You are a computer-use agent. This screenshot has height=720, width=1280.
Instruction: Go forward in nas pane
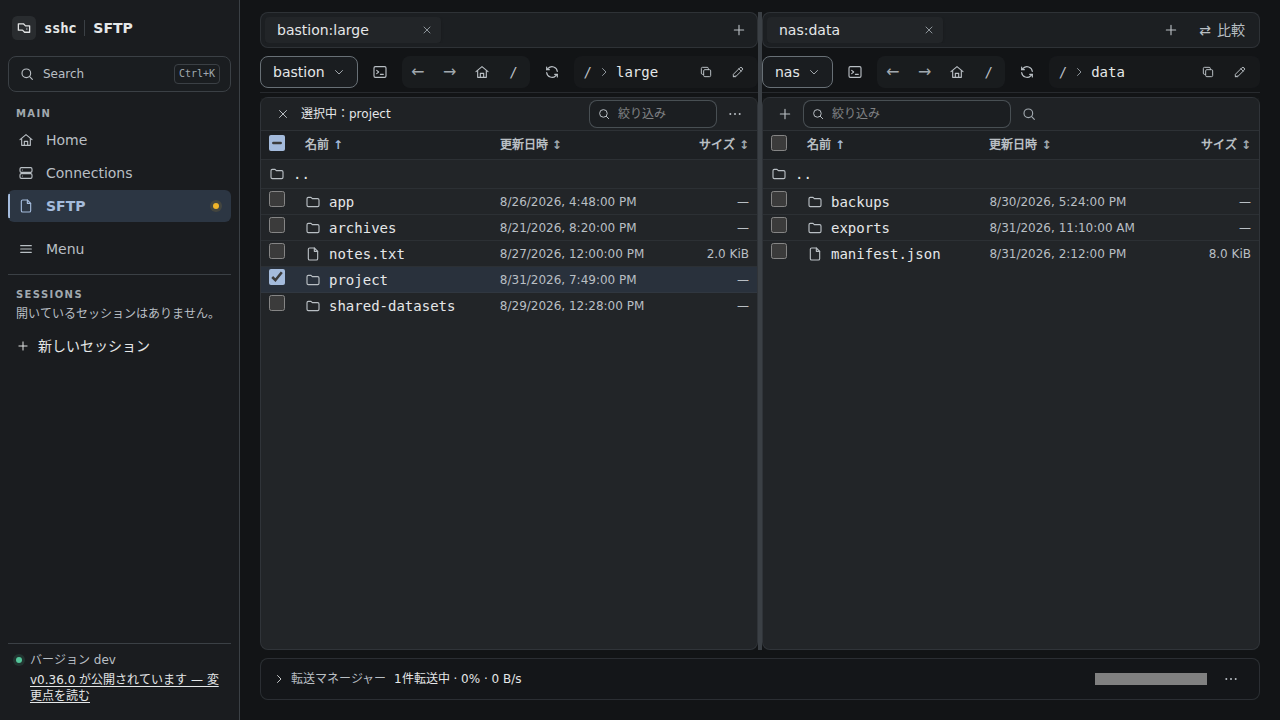[x=925, y=72]
